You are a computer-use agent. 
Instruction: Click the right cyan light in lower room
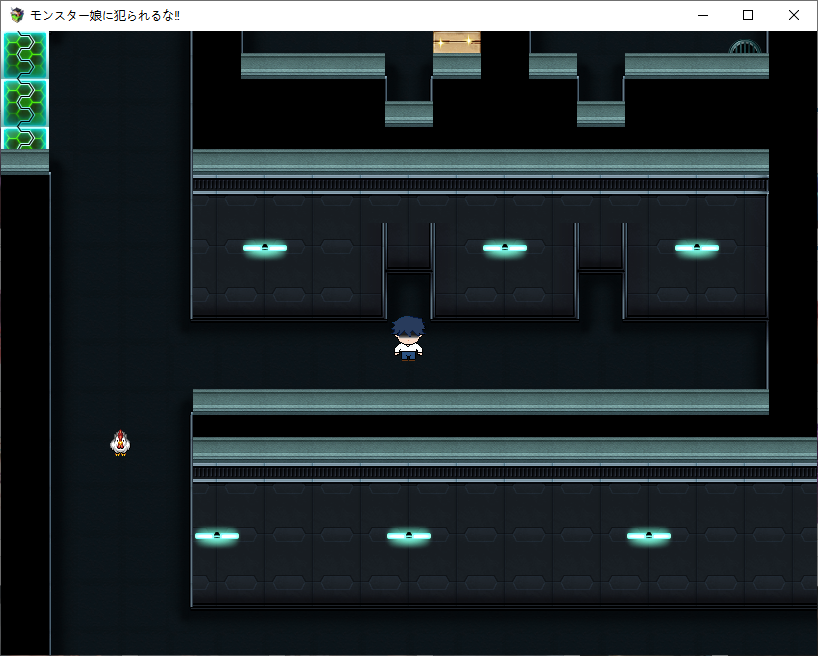pyautogui.click(x=649, y=535)
